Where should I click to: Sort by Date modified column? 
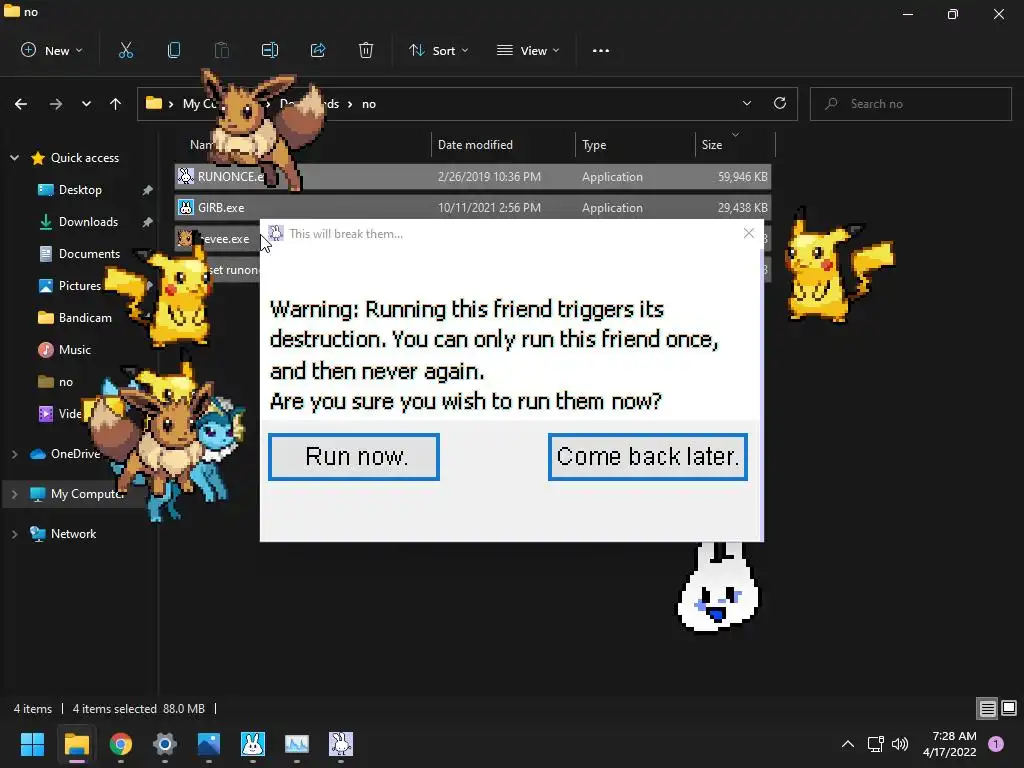[x=475, y=145]
